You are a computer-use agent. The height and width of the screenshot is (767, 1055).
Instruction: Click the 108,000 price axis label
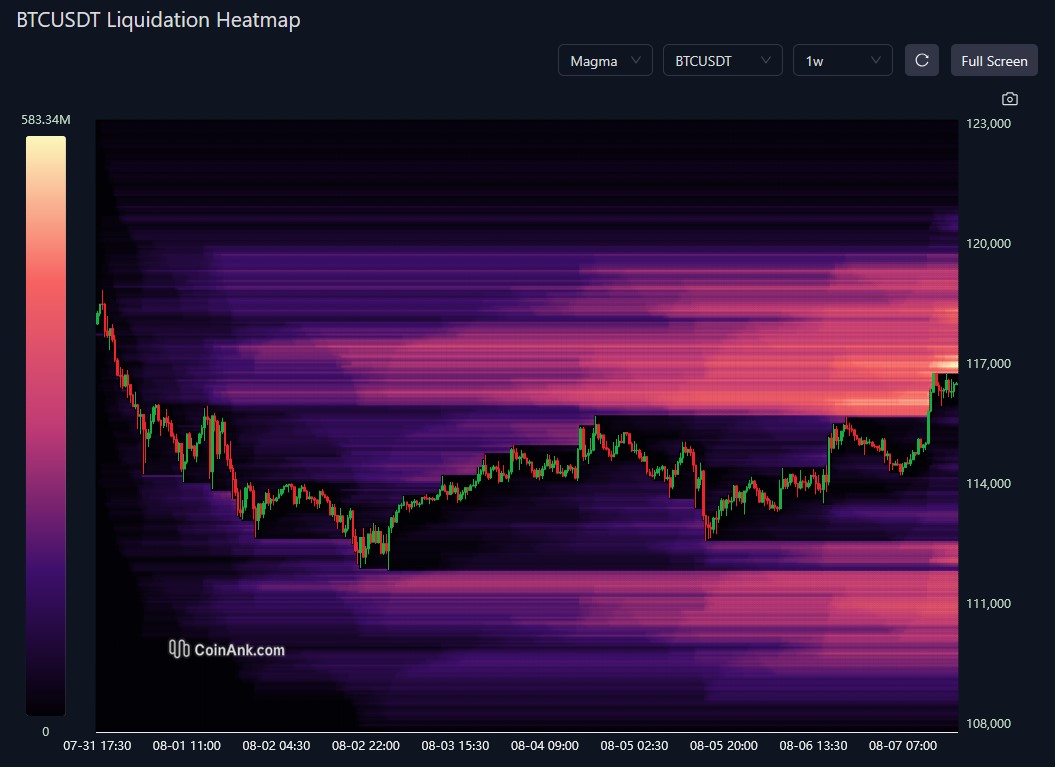[988, 723]
